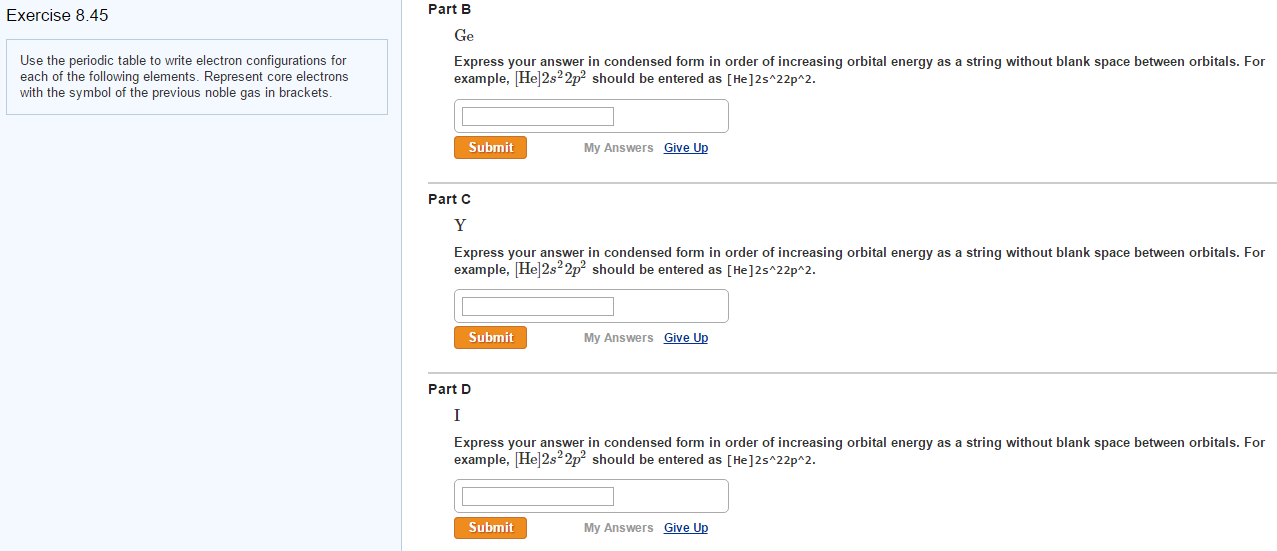1277x551 pixels.
Task: Select the Part D heading
Action: pyautogui.click(x=449, y=389)
